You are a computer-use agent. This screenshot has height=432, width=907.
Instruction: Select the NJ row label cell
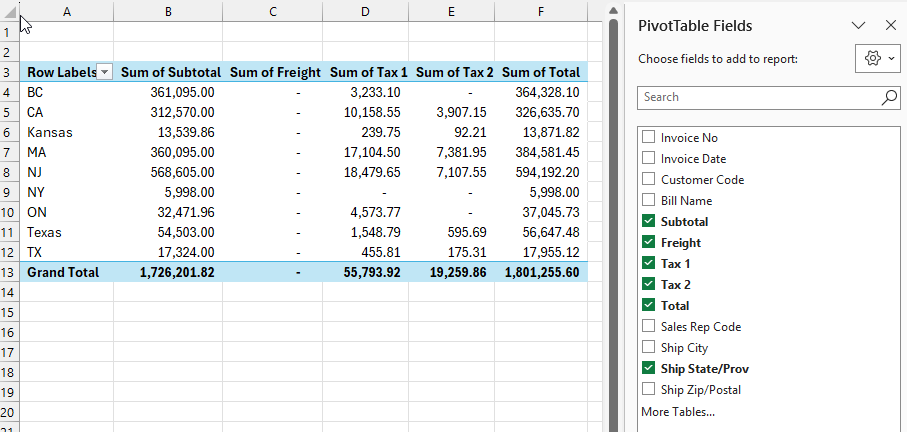point(67,172)
